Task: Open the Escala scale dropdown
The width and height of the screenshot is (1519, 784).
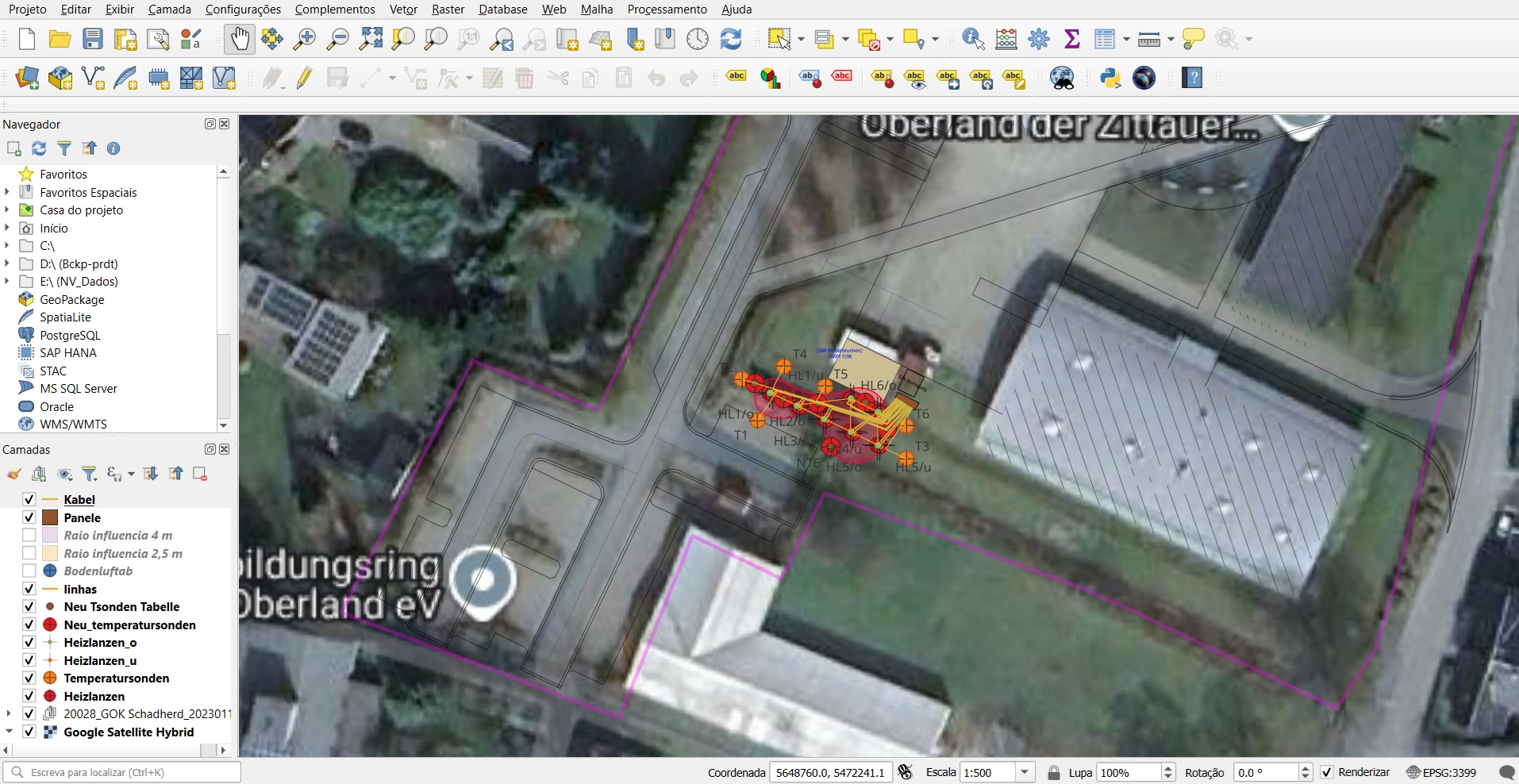Action: 1025,772
